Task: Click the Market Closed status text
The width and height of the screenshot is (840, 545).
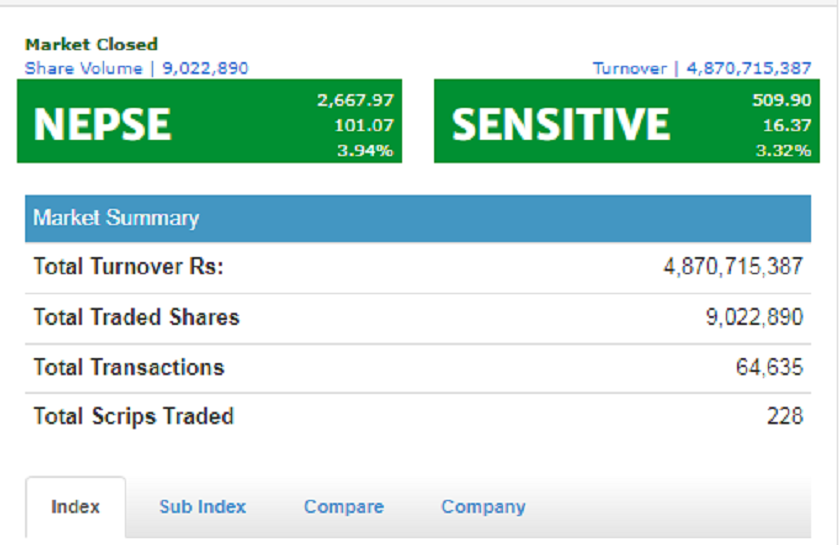Action: coord(91,44)
